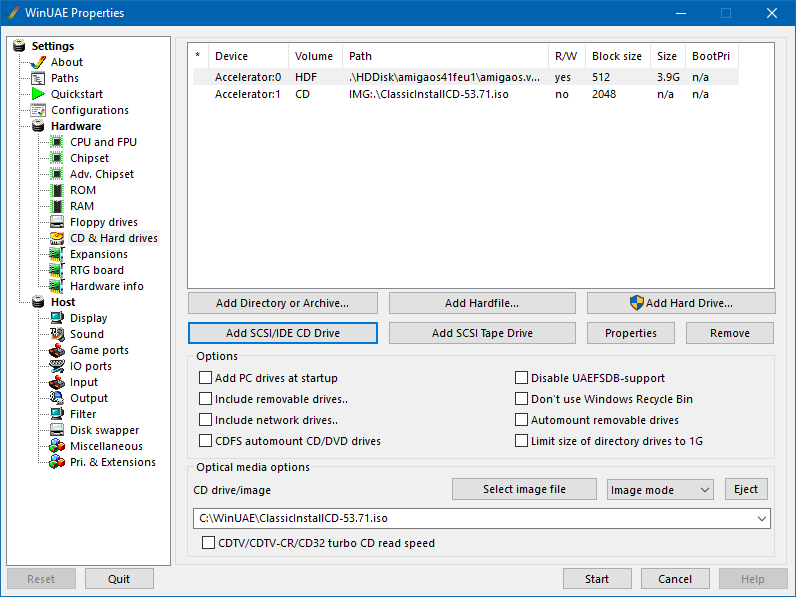Enable CDTV/CDTV-CR/CD32 turbo CD read speed
Image resolution: width=796 pixels, height=597 pixels.
[209, 543]
